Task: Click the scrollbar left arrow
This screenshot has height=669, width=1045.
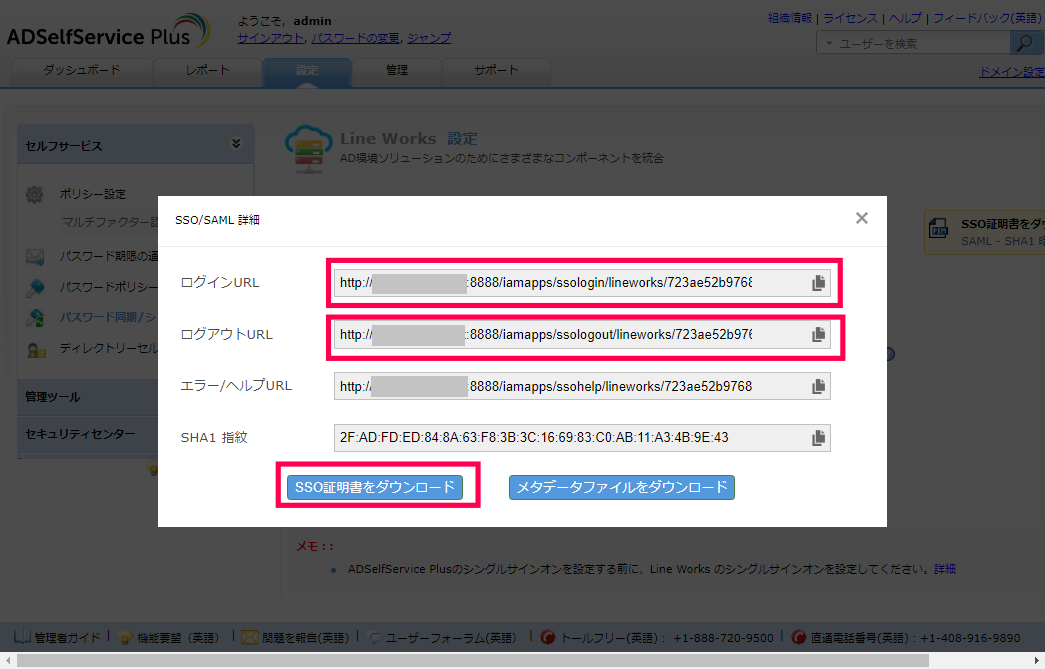Action: [x=7, y=660]
